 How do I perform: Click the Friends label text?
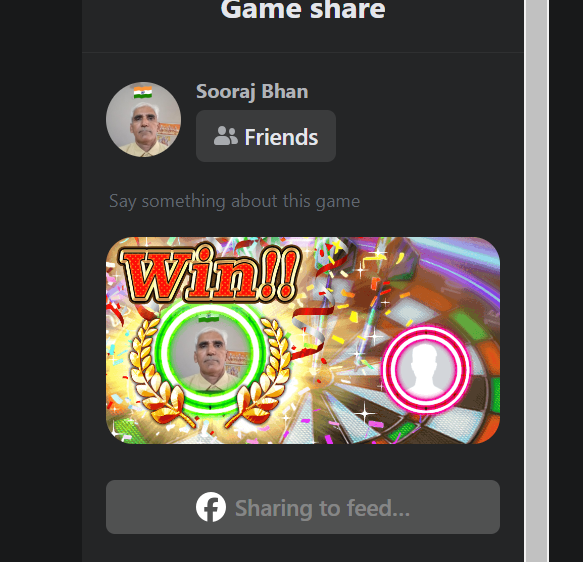(281, 137)
